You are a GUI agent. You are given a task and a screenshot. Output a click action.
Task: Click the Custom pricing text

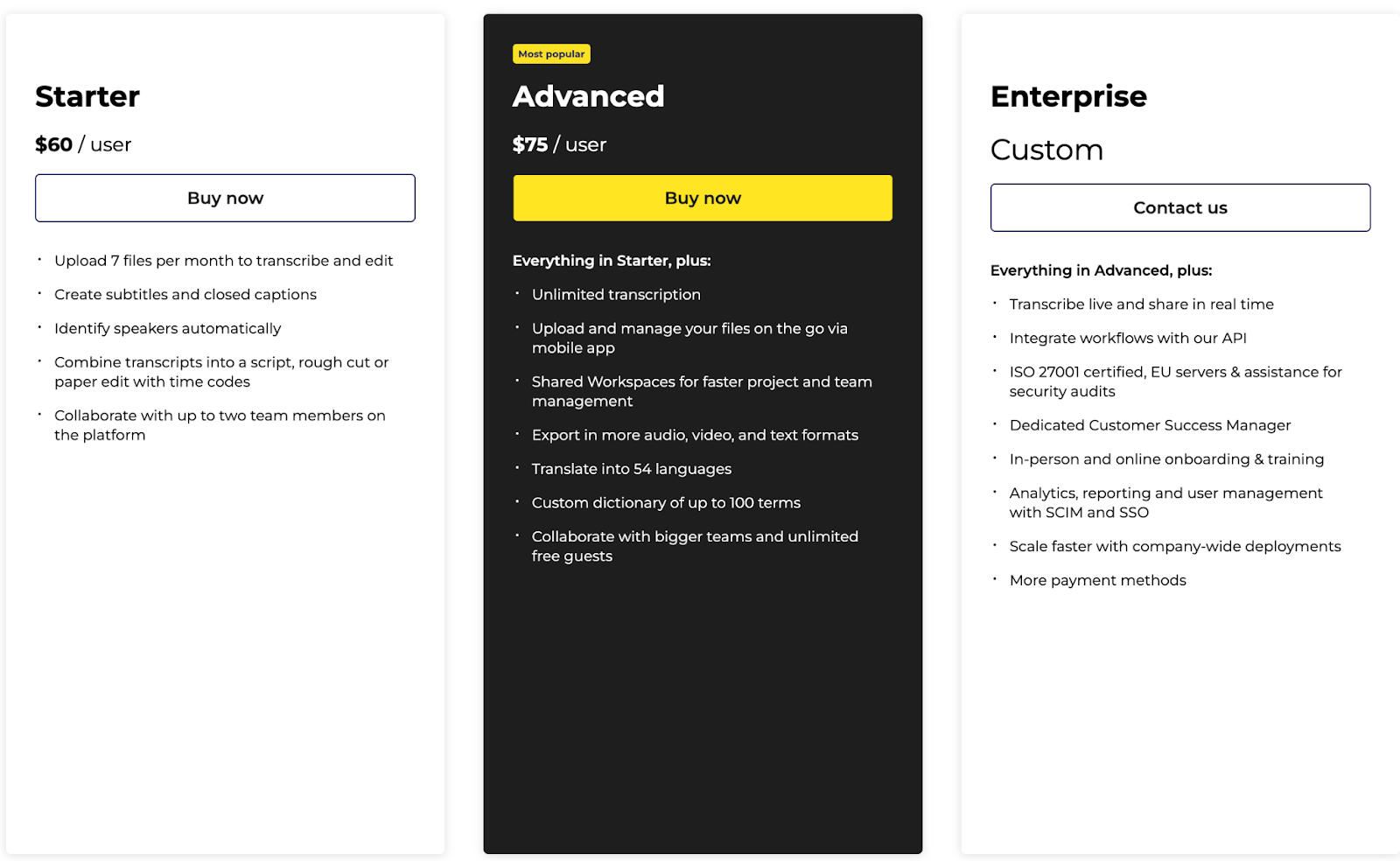(1046, 150)
